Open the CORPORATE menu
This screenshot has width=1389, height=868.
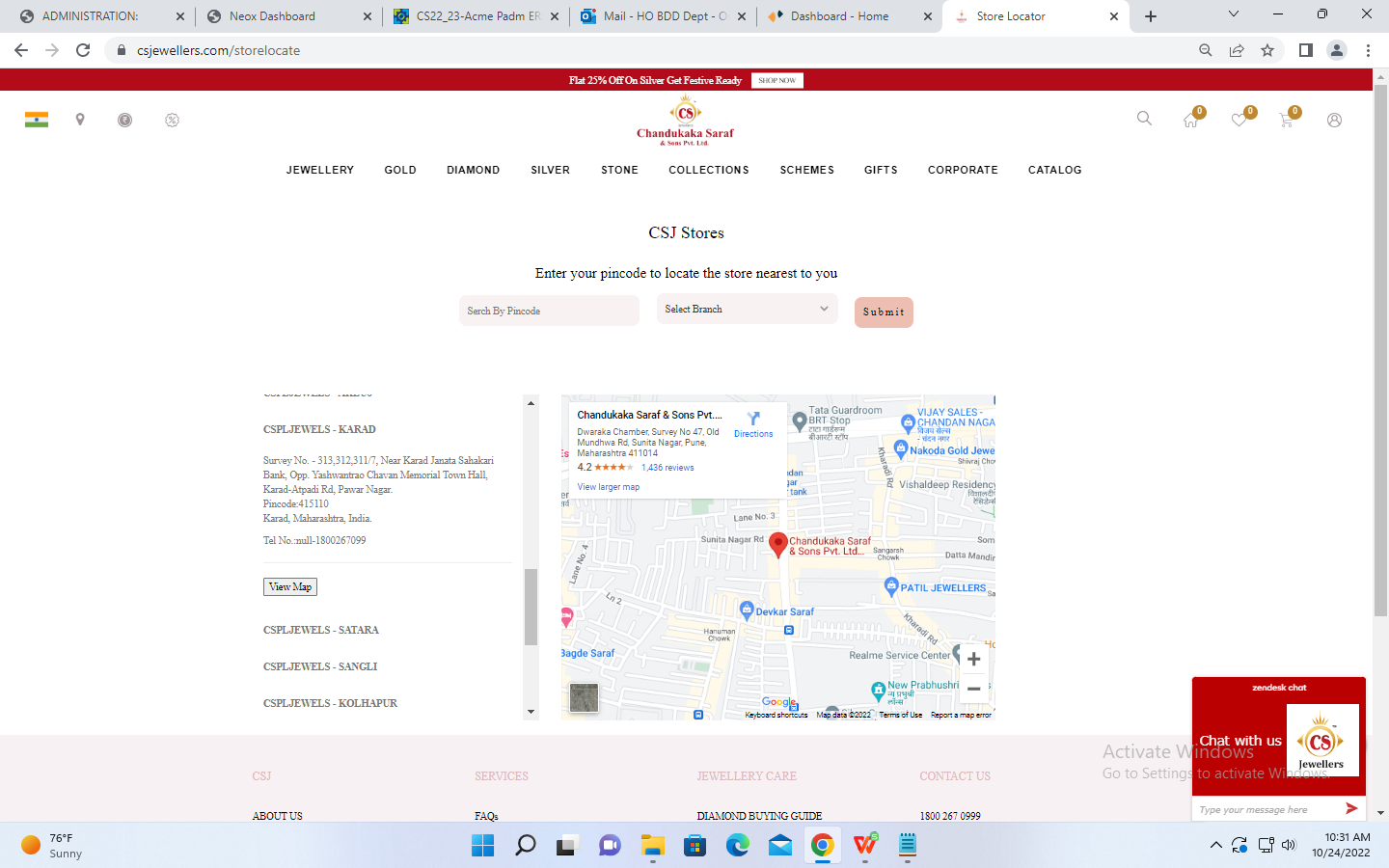pyautogui.click(x=963, y=170)
